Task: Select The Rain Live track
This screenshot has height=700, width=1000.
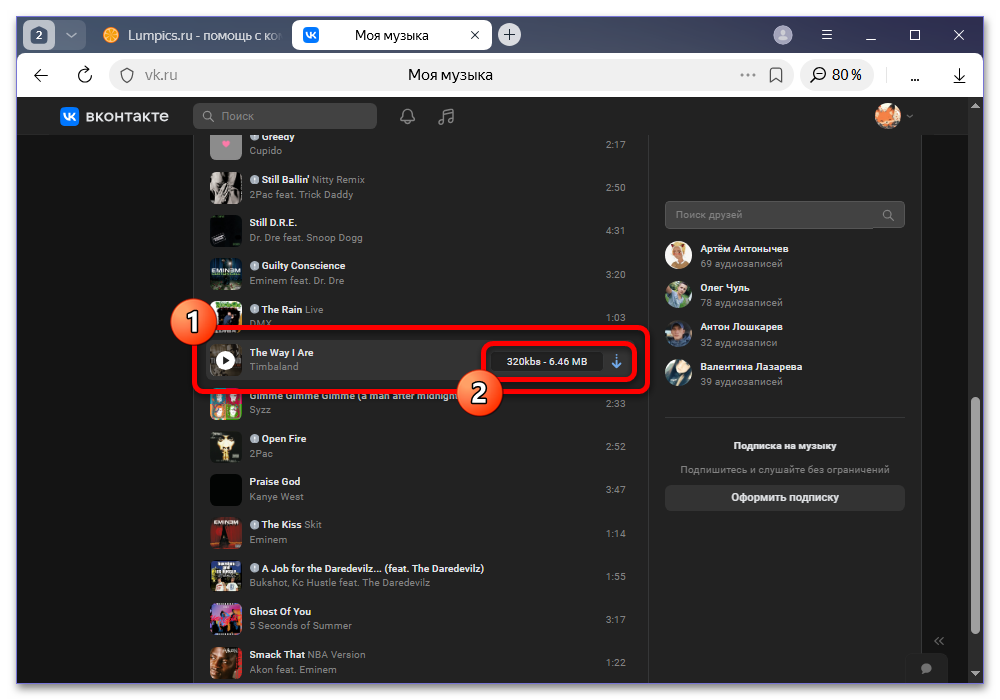Action: point(420,316)
